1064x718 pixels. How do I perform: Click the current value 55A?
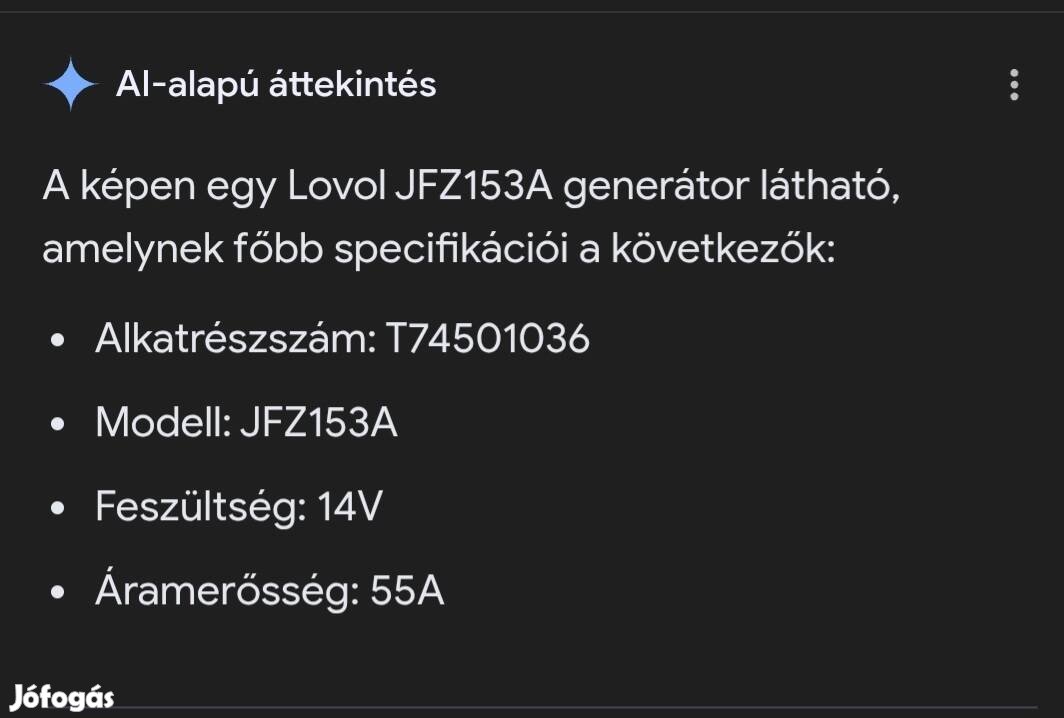pos(407,592)
